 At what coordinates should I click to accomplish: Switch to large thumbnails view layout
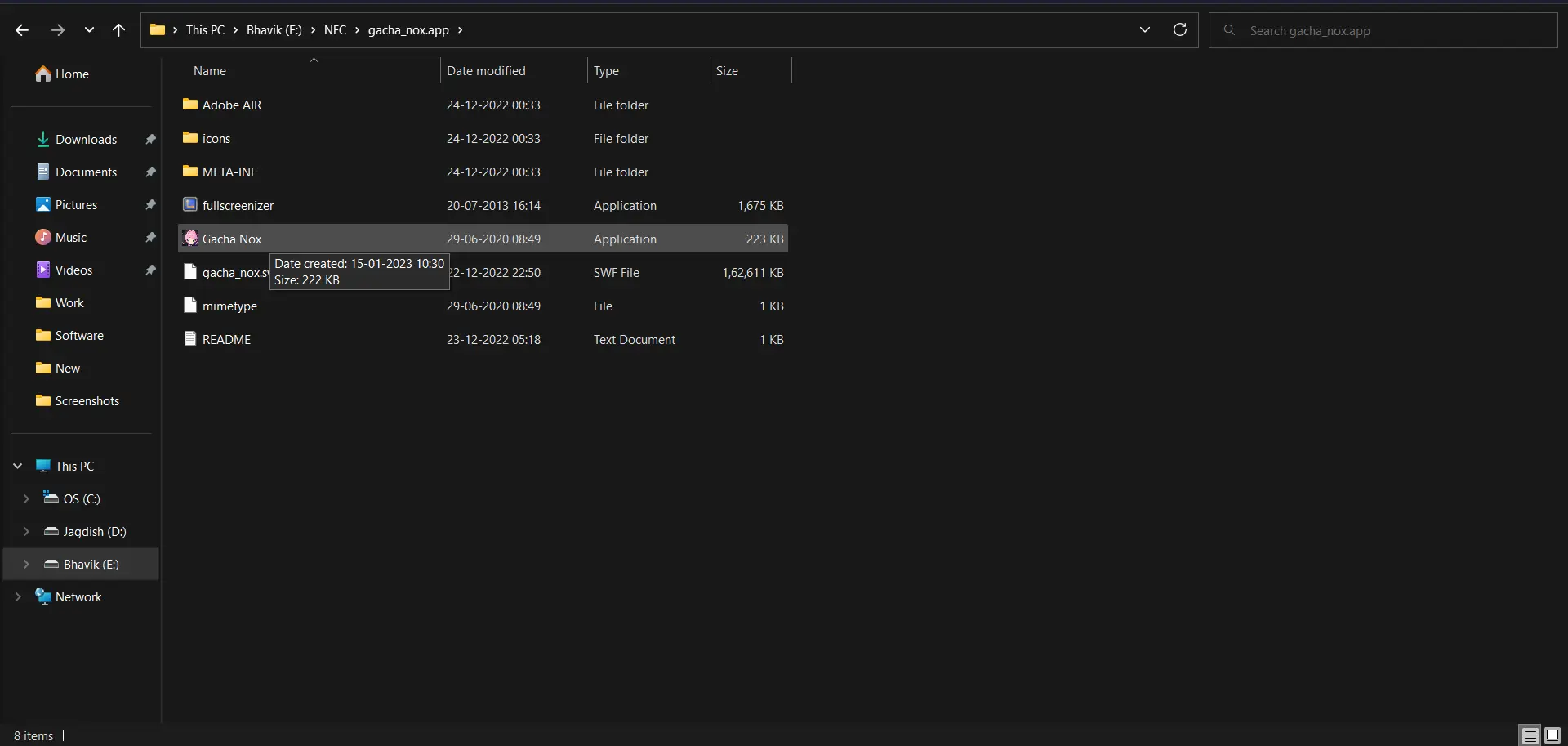click(1552, 735)
